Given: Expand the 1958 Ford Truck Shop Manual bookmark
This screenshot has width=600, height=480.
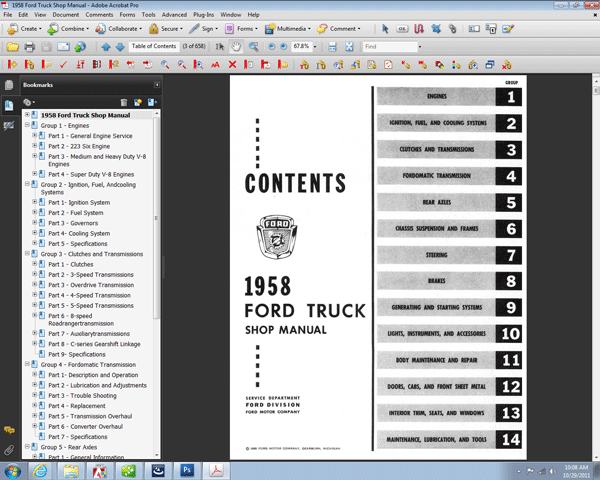Looking at the screenshot, I should pos(29,115).
